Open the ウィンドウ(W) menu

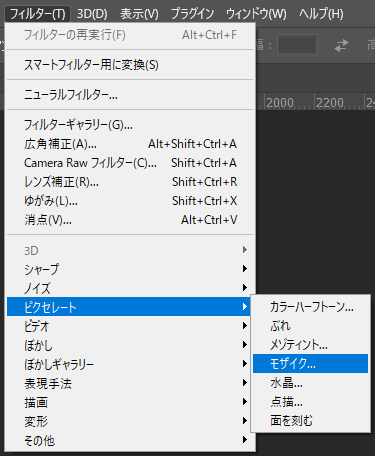click(256, 14)
